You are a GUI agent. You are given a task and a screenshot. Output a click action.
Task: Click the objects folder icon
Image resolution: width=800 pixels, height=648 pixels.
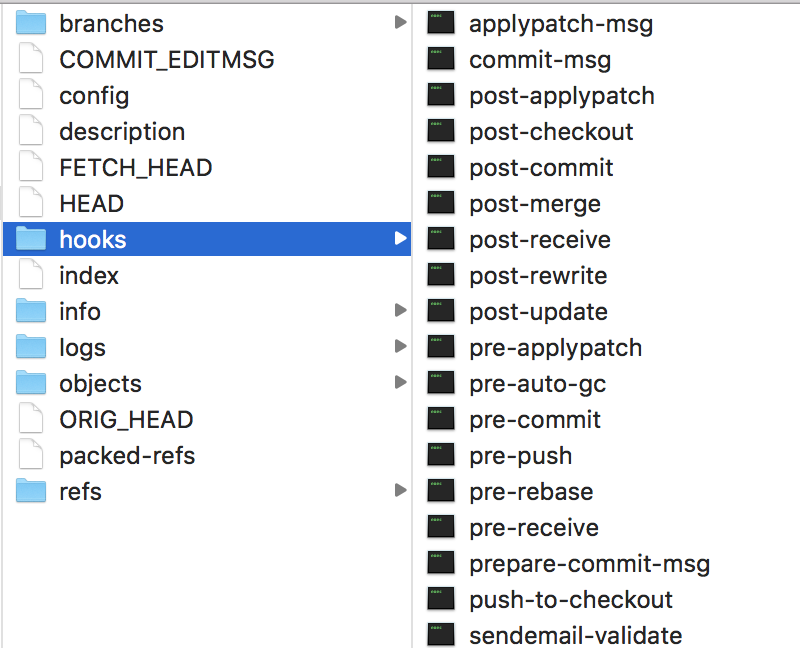(x=30, y=383)
